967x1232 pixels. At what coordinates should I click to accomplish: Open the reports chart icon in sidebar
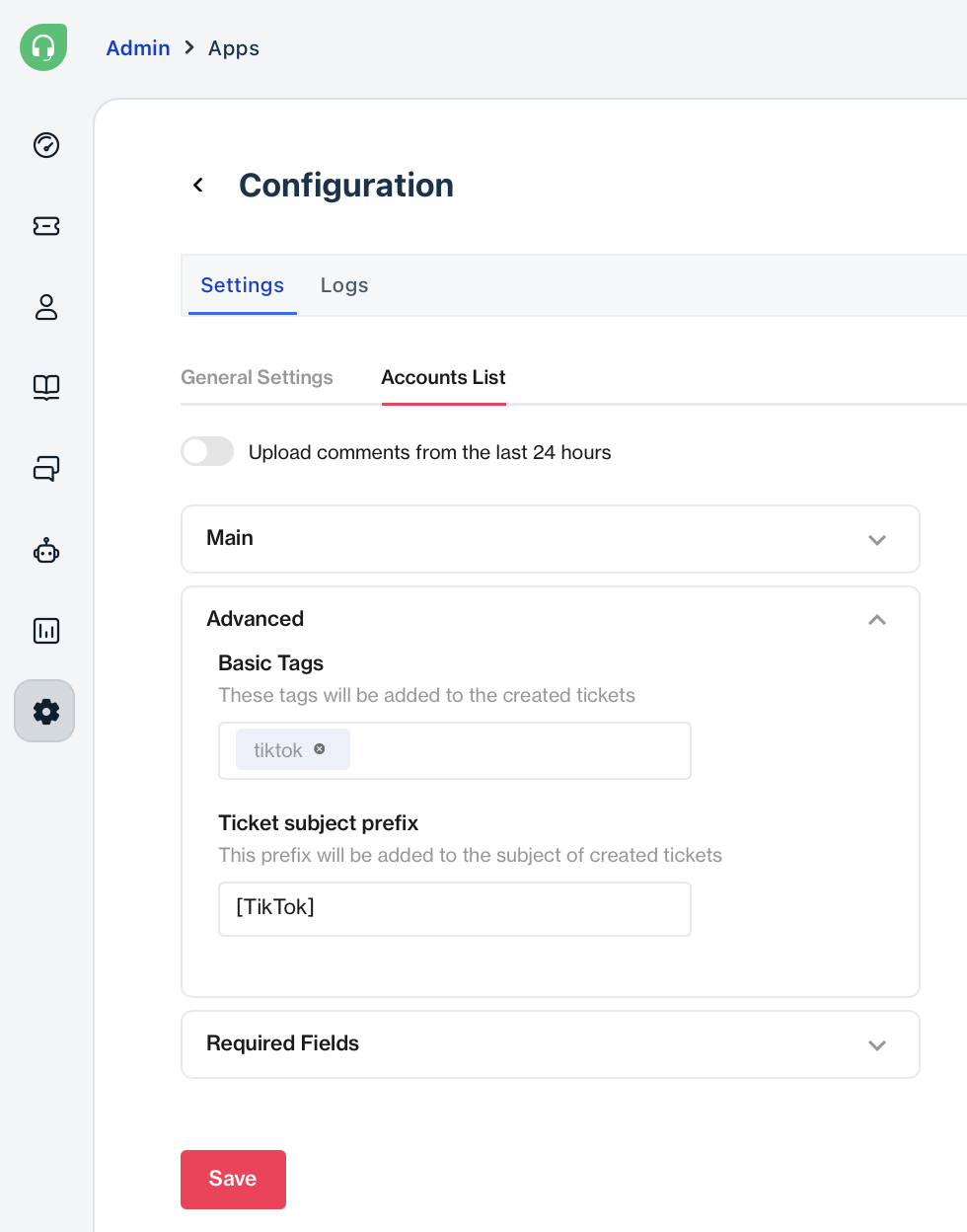click(46, 631)
